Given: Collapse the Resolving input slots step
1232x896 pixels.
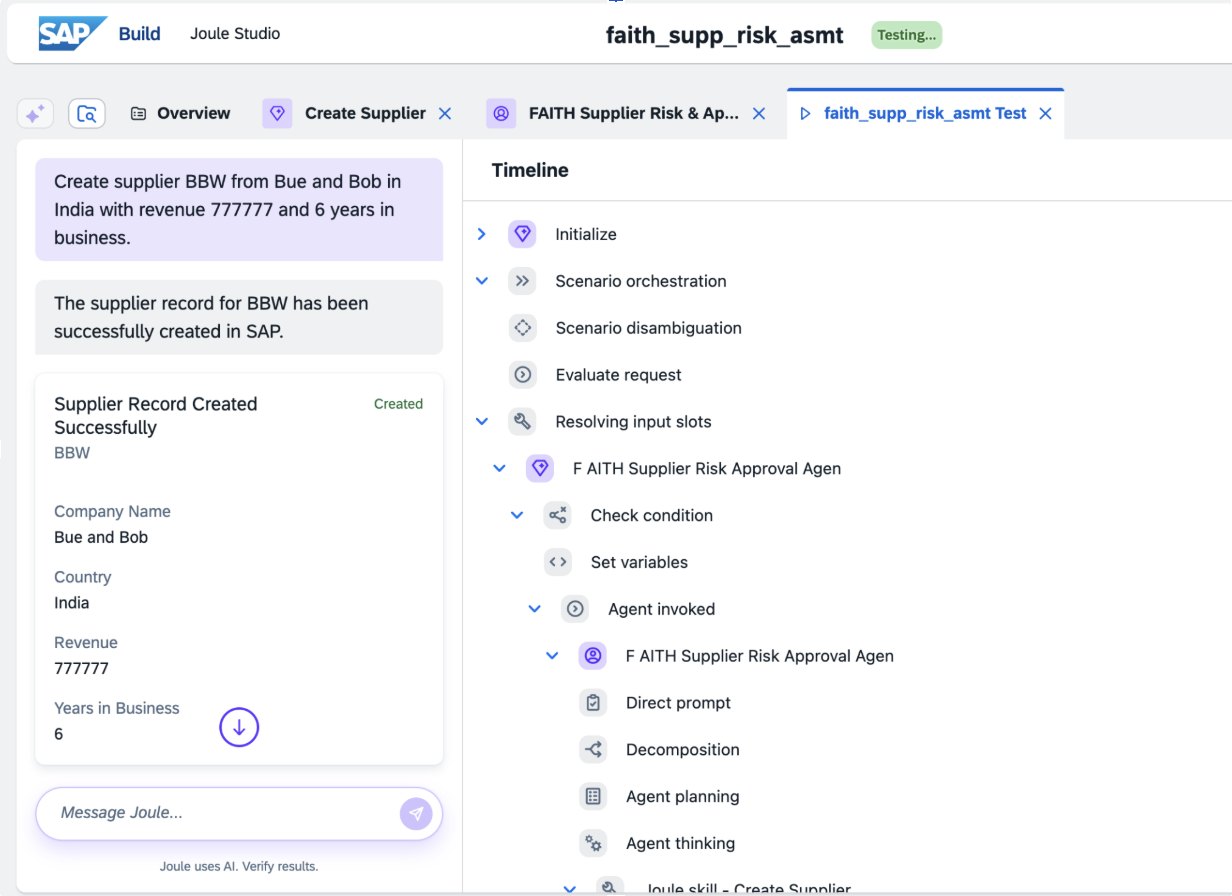Looking at the screenshot, I should [x=482, y=422].
